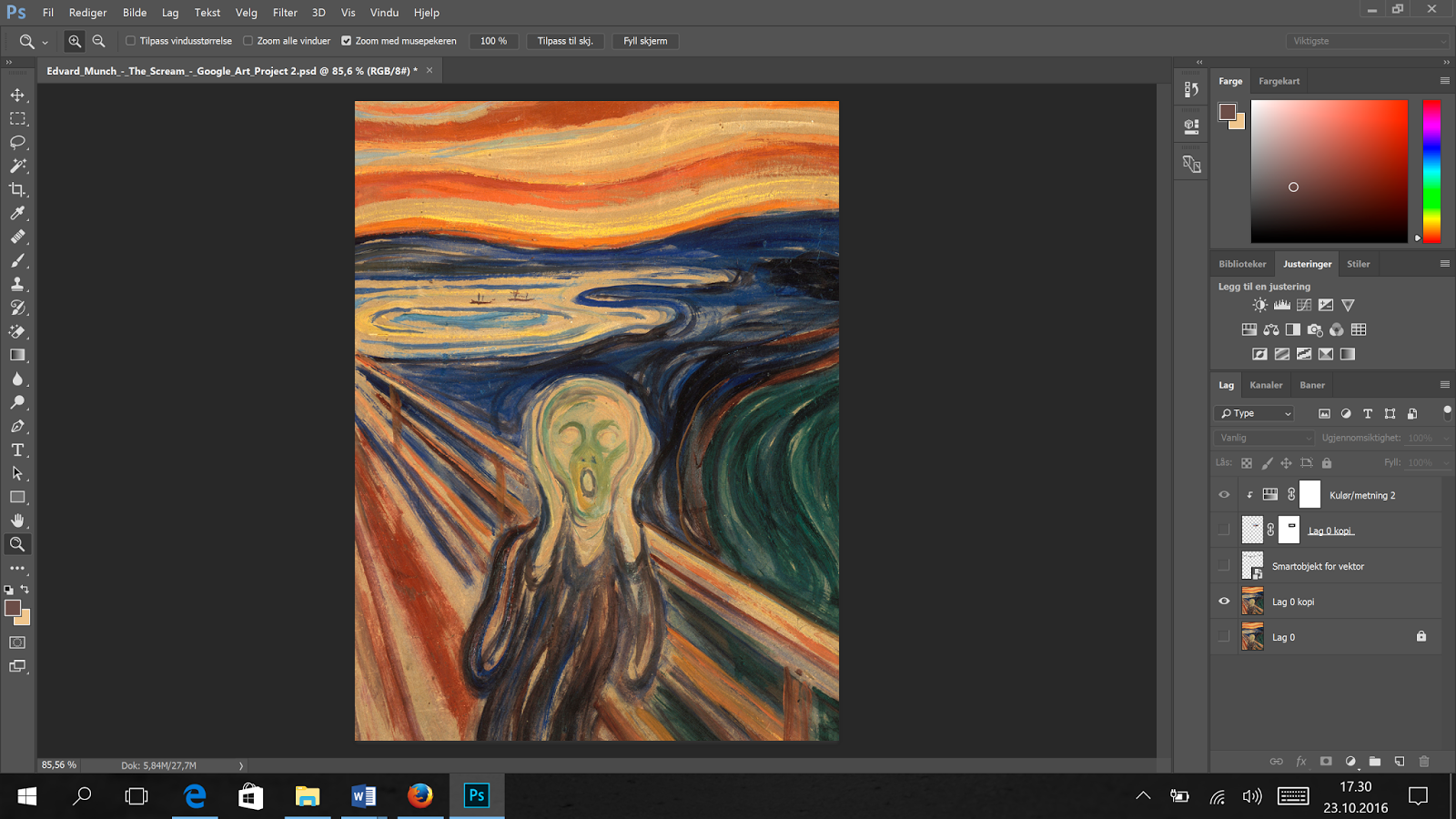Click the 100 % zoom button
1456x819 pixels.
(x=494, y=41)
